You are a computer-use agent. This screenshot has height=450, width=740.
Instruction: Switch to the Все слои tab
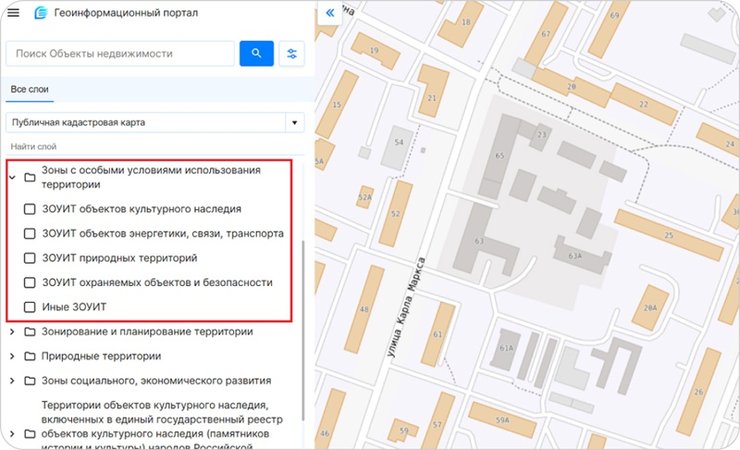click(30, 90)
